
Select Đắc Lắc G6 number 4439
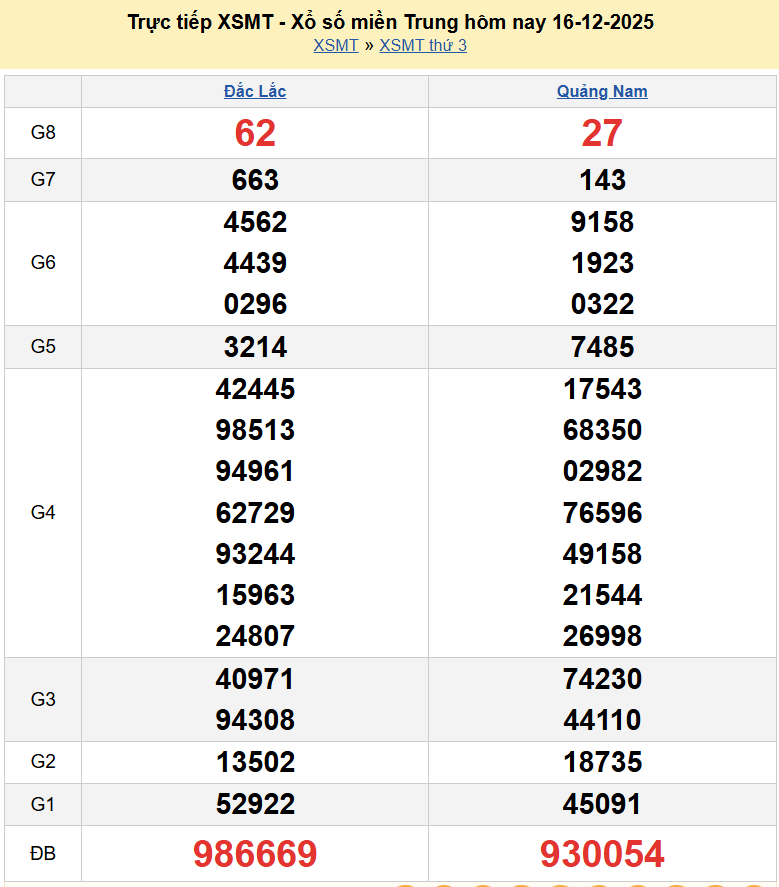click(x=255, y=263)
